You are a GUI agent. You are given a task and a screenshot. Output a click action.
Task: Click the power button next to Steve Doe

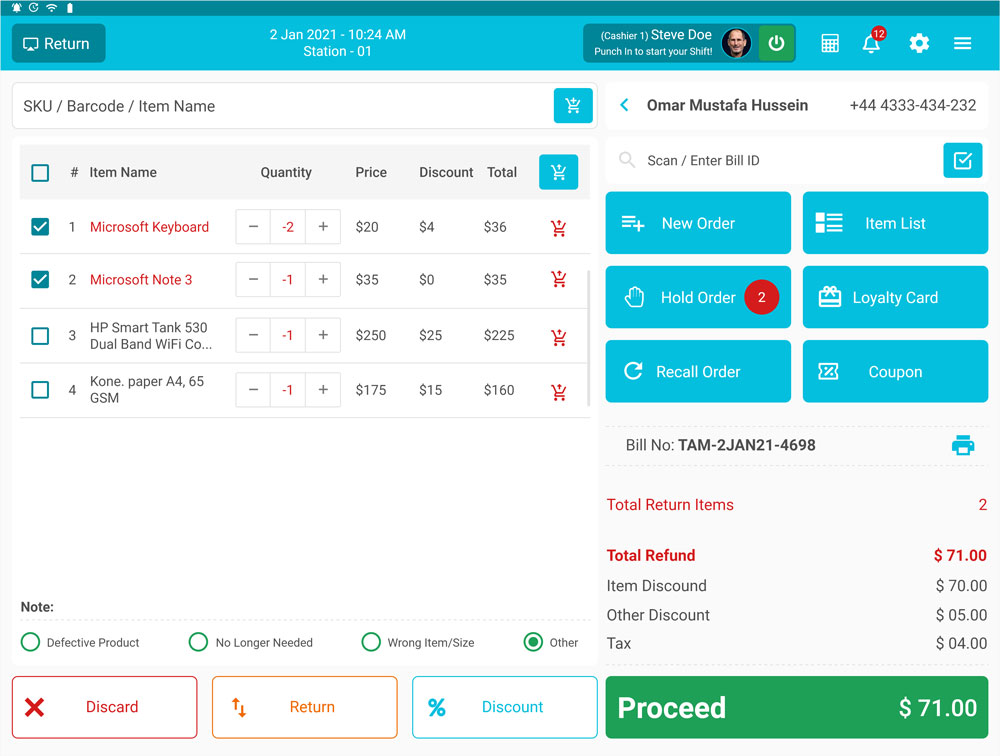coord(777,43)
